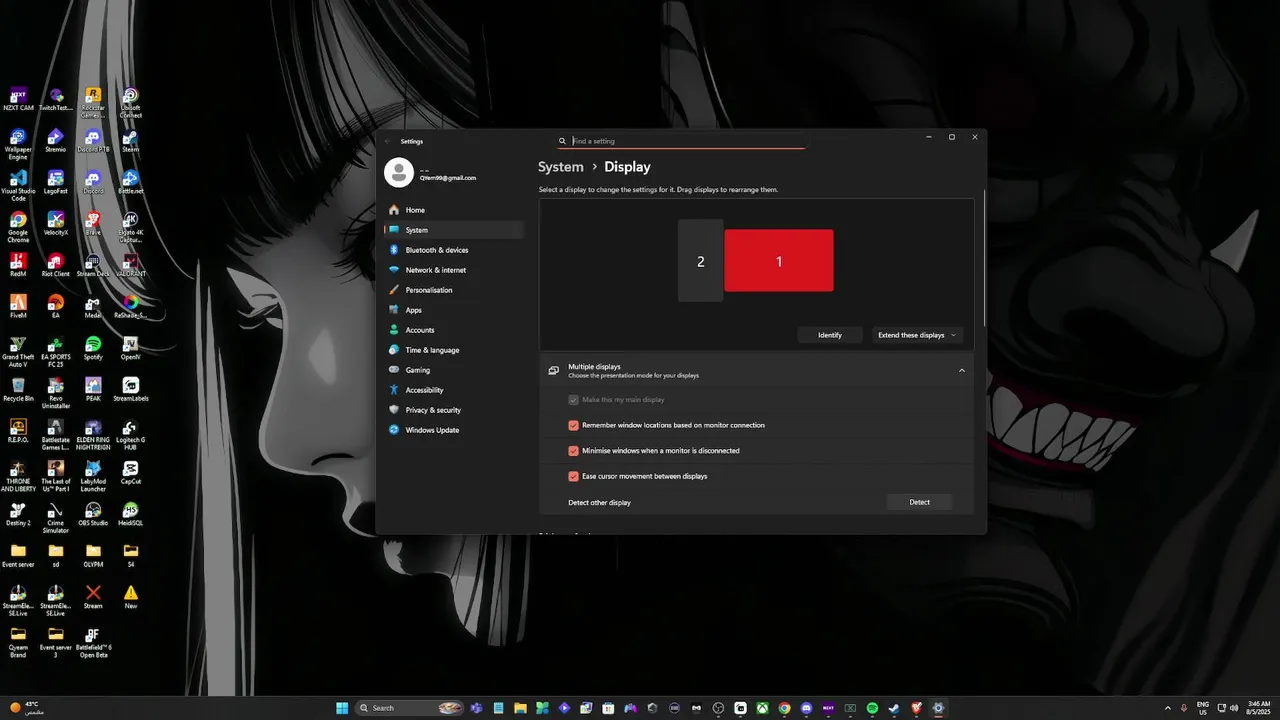The image size is (1280, 720).
Task: Select Wallpaper Engine desktop icon
Action: pos(18,144)
